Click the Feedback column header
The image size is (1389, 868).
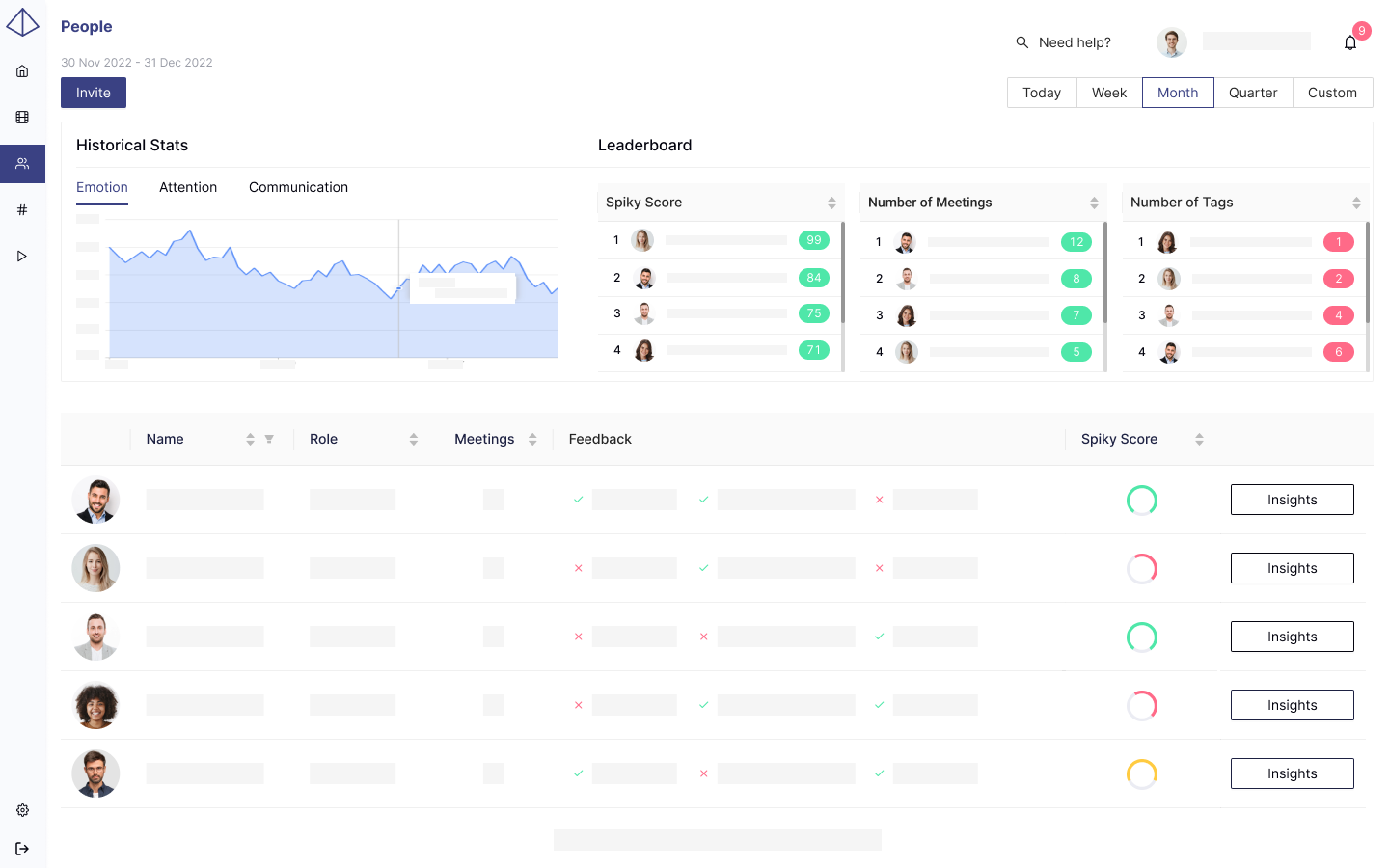pos(600,439)
